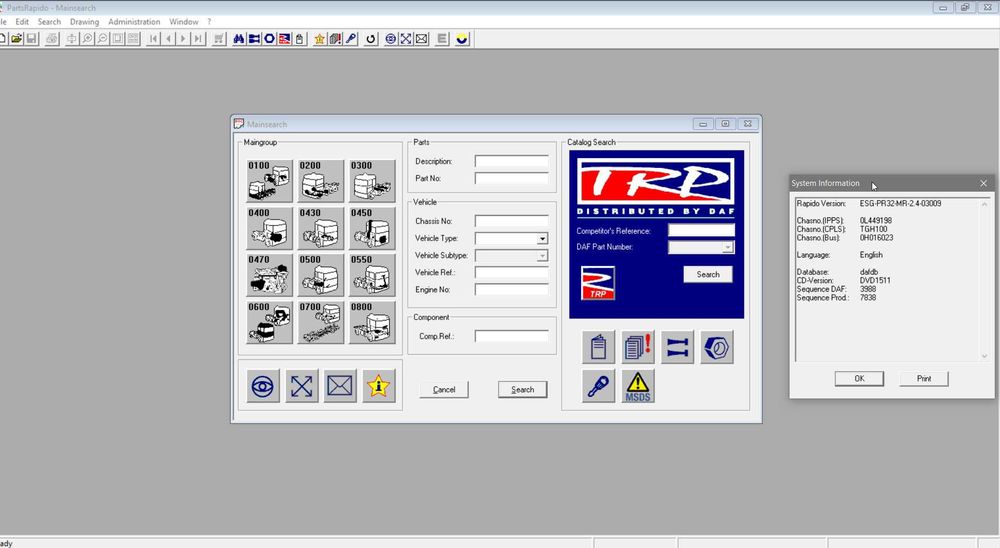Click the large key catalog icon

(x=598, y=386)
